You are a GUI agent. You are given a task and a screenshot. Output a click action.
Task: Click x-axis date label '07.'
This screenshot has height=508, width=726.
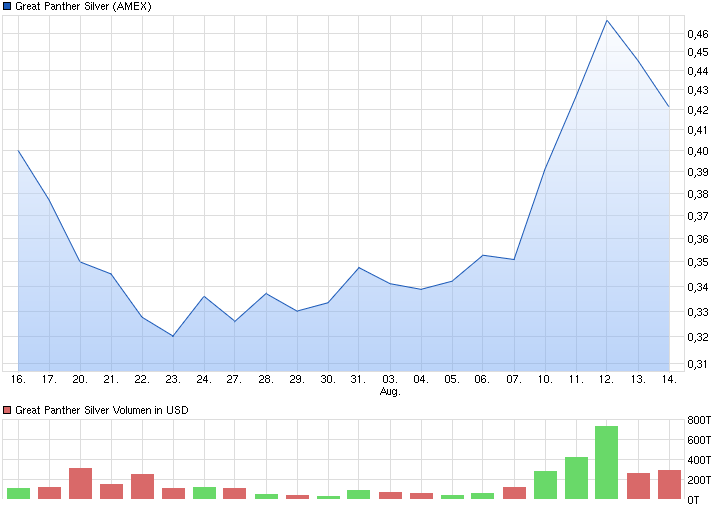[513, 379]
